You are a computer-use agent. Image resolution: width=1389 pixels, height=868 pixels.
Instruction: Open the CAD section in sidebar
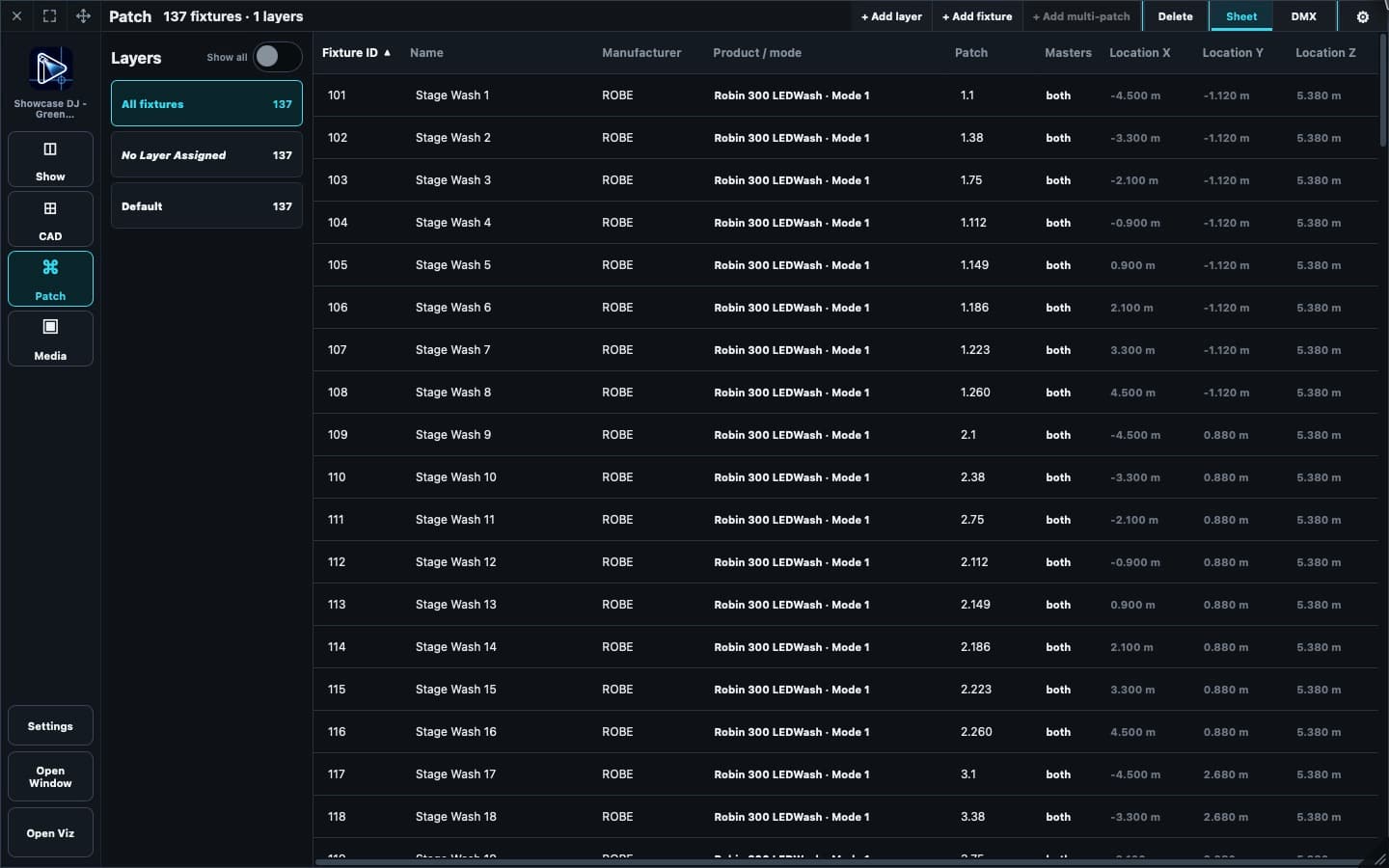(50, 219)
